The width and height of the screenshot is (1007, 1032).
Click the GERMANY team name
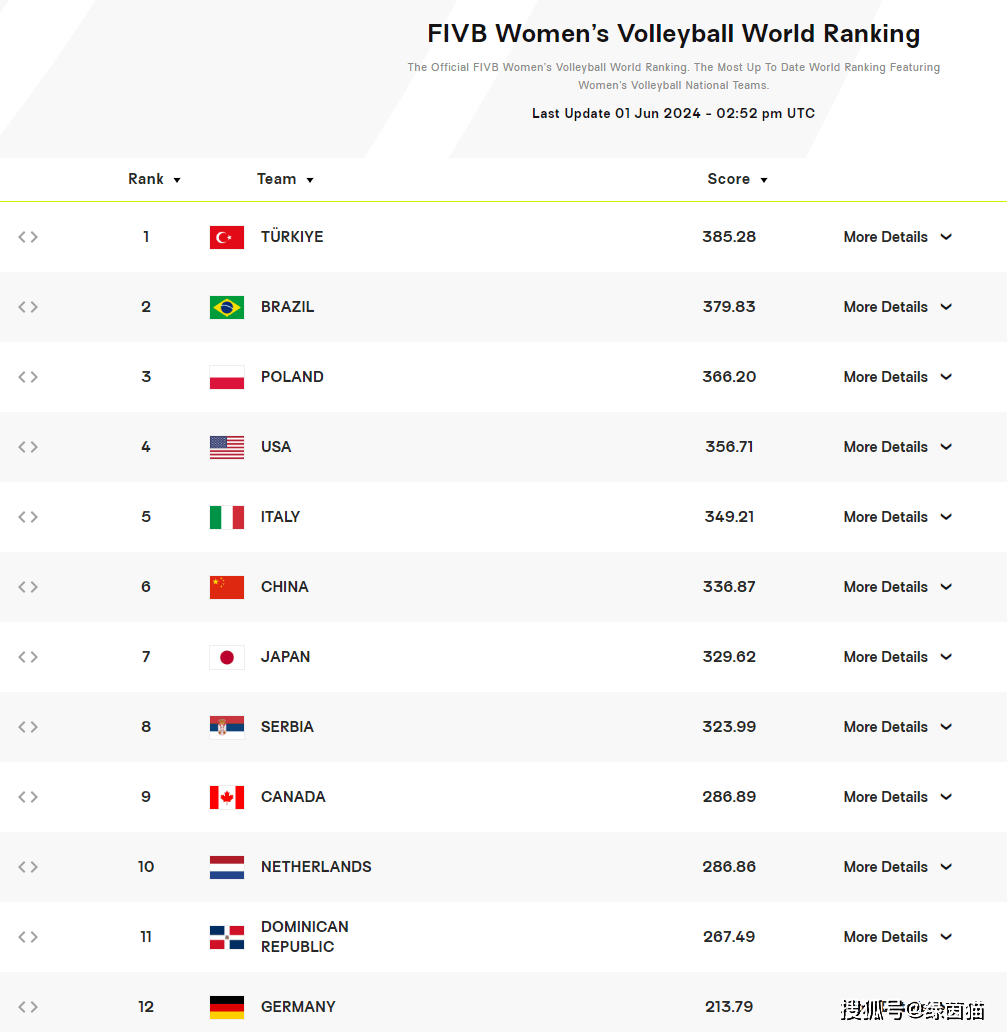pyautogui.click(x=298, y=1007)
